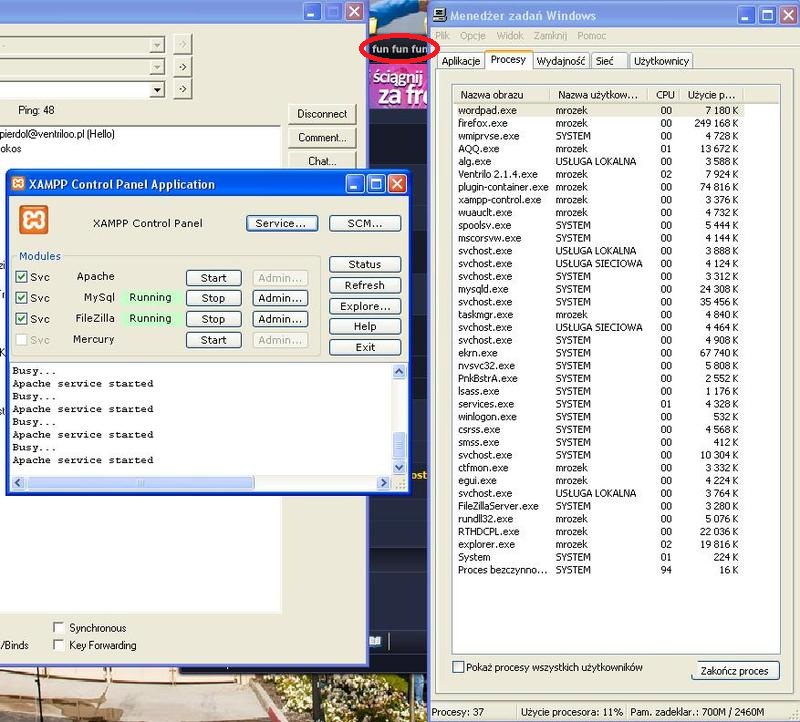The image size is (800, 722).
Task: Switch to the Sieć tab
Action: 609,61
